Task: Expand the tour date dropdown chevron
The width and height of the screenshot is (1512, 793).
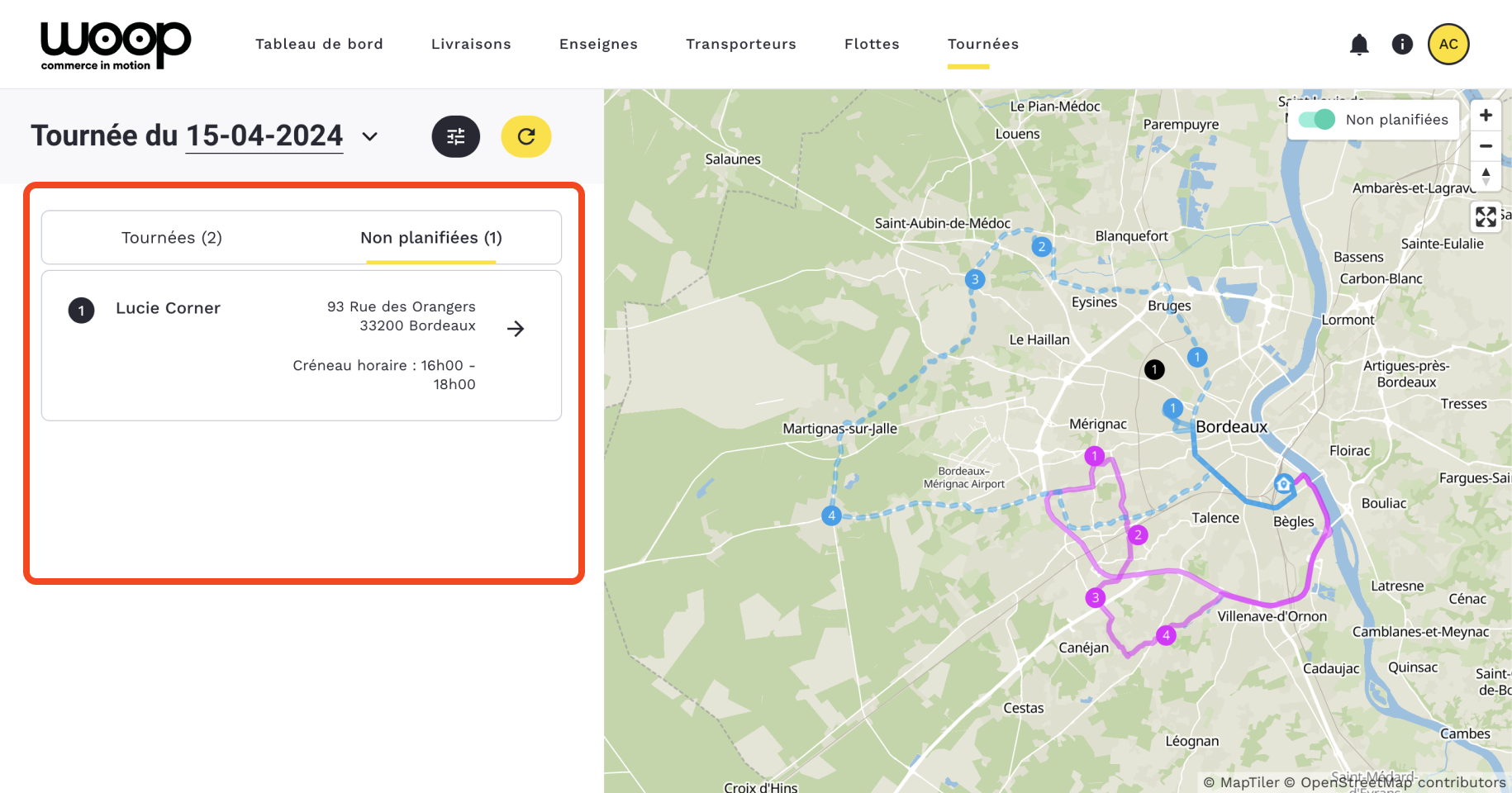Action: pos(370,137)
